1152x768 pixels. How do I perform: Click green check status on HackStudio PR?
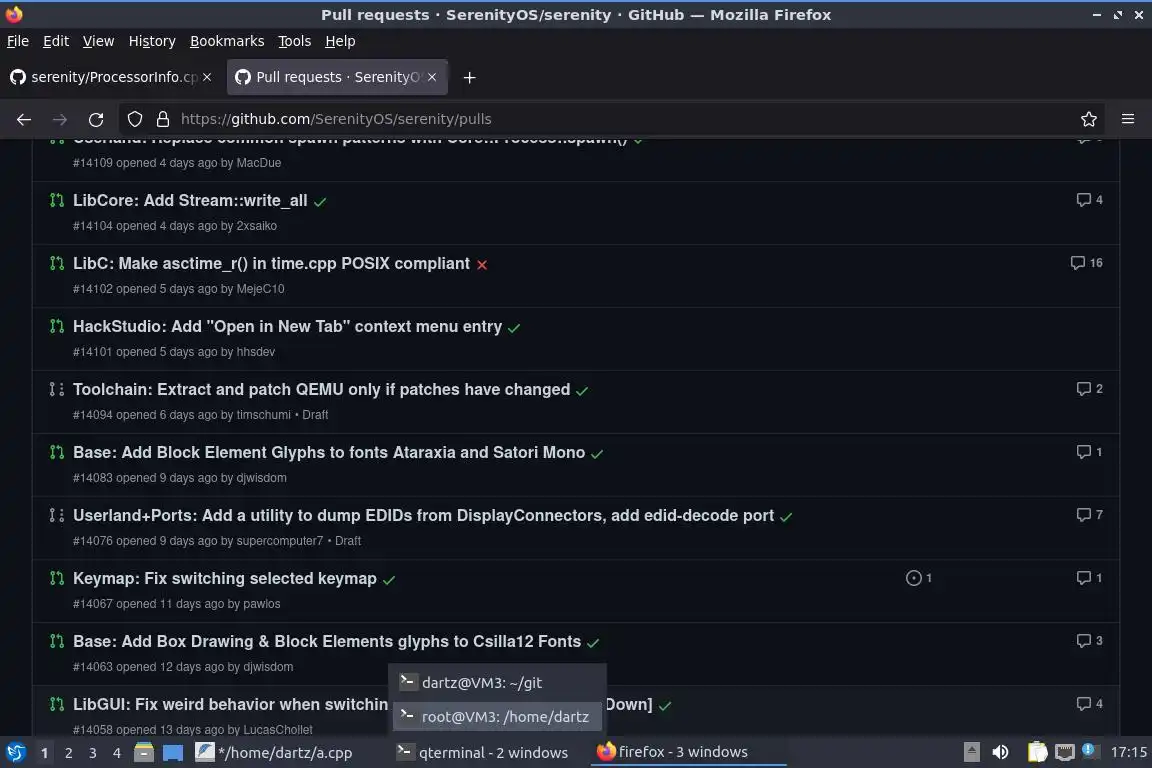[514, 328]
